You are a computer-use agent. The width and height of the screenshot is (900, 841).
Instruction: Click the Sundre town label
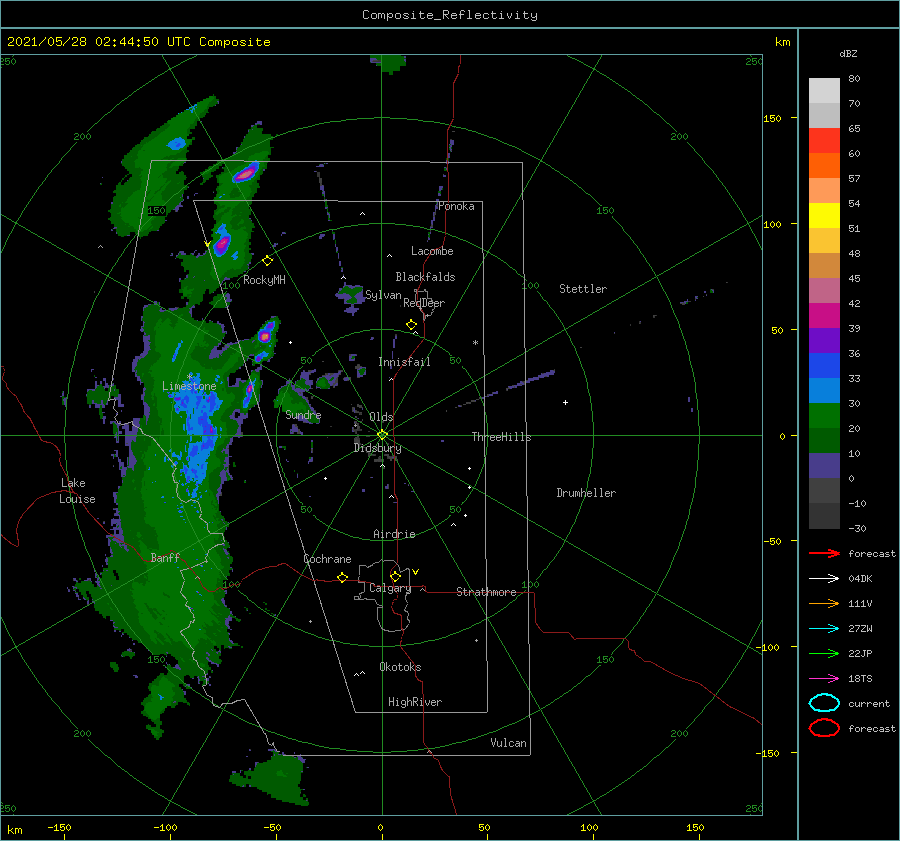tap(303, 415)
